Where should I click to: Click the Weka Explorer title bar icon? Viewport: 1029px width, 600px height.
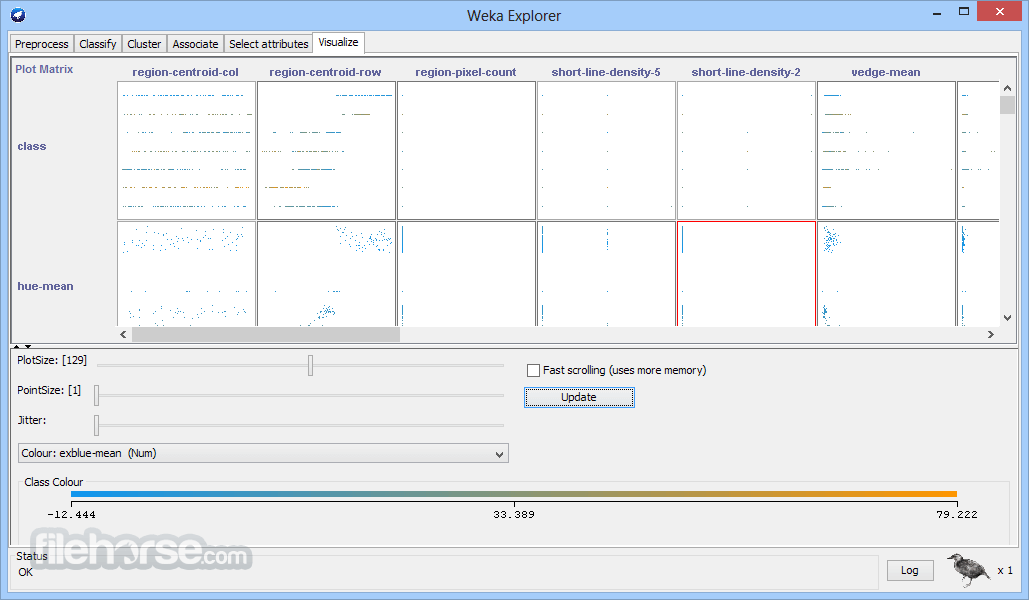tap(18, 14)
